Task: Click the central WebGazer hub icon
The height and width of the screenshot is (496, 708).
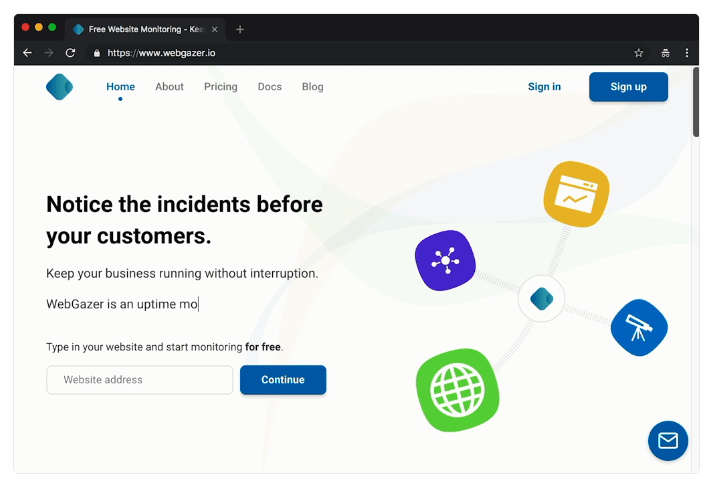Action: (541, 298)
